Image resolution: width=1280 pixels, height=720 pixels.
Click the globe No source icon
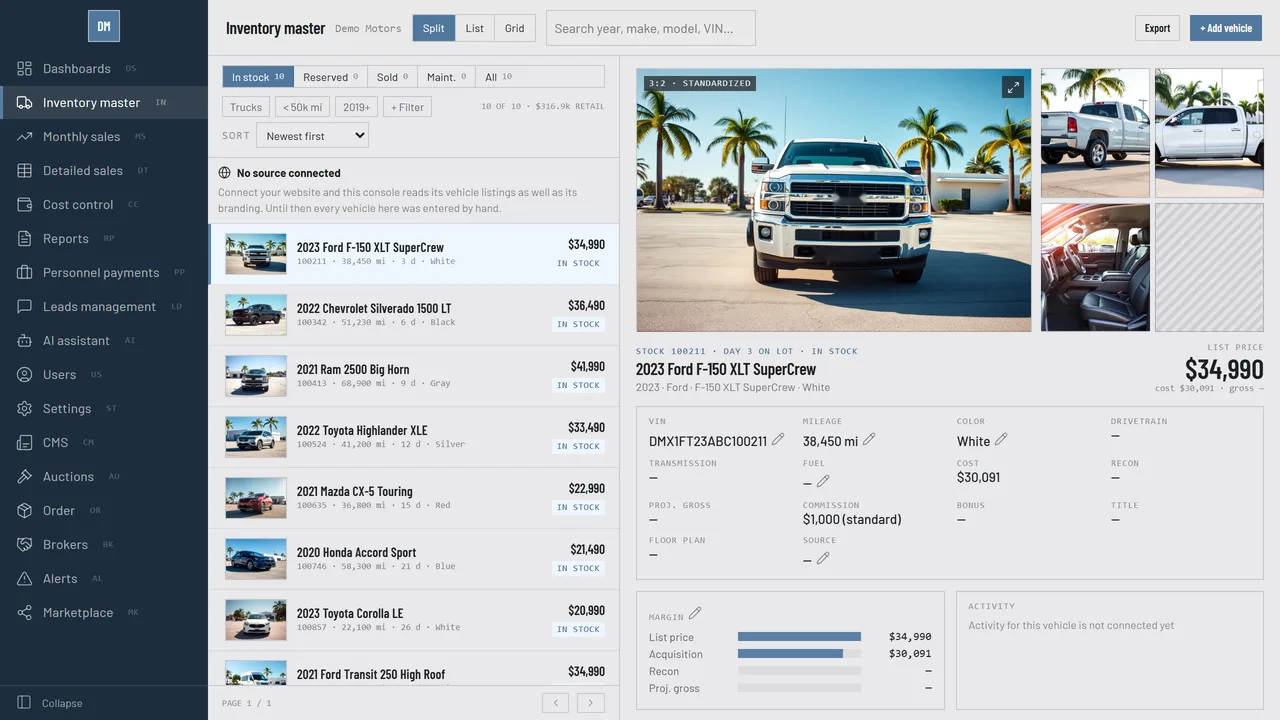click(x=225, y=173)
